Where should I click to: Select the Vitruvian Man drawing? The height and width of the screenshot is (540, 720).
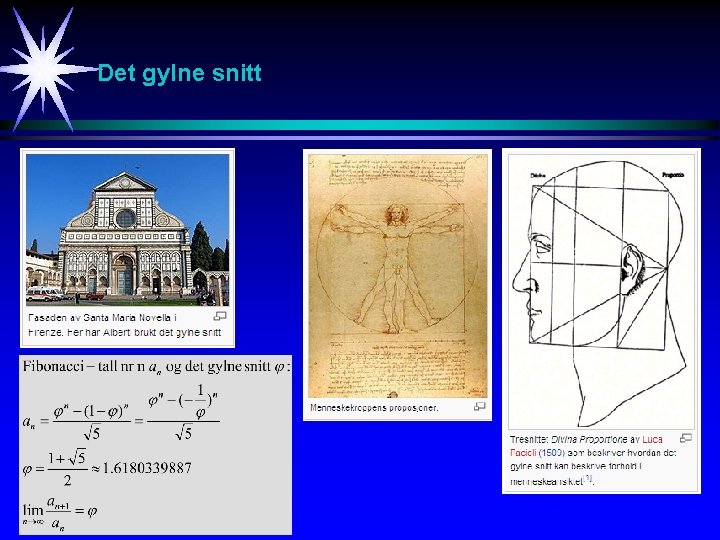[x=397, y=276]
